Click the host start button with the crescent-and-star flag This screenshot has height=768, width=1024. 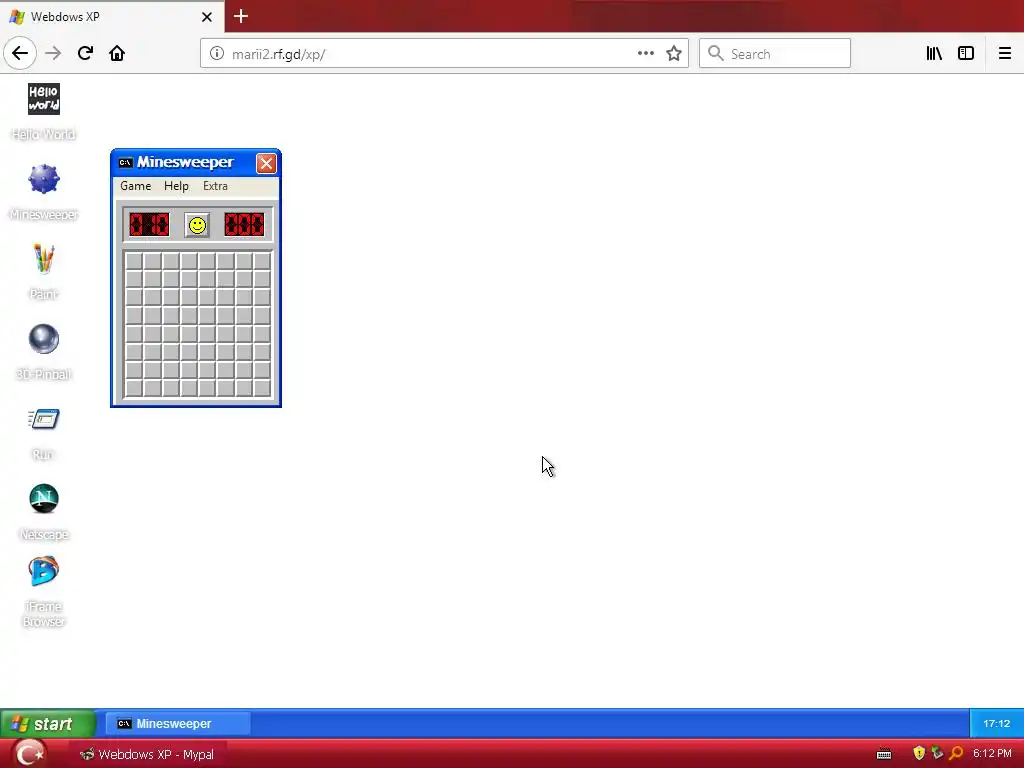pos(28,754)
